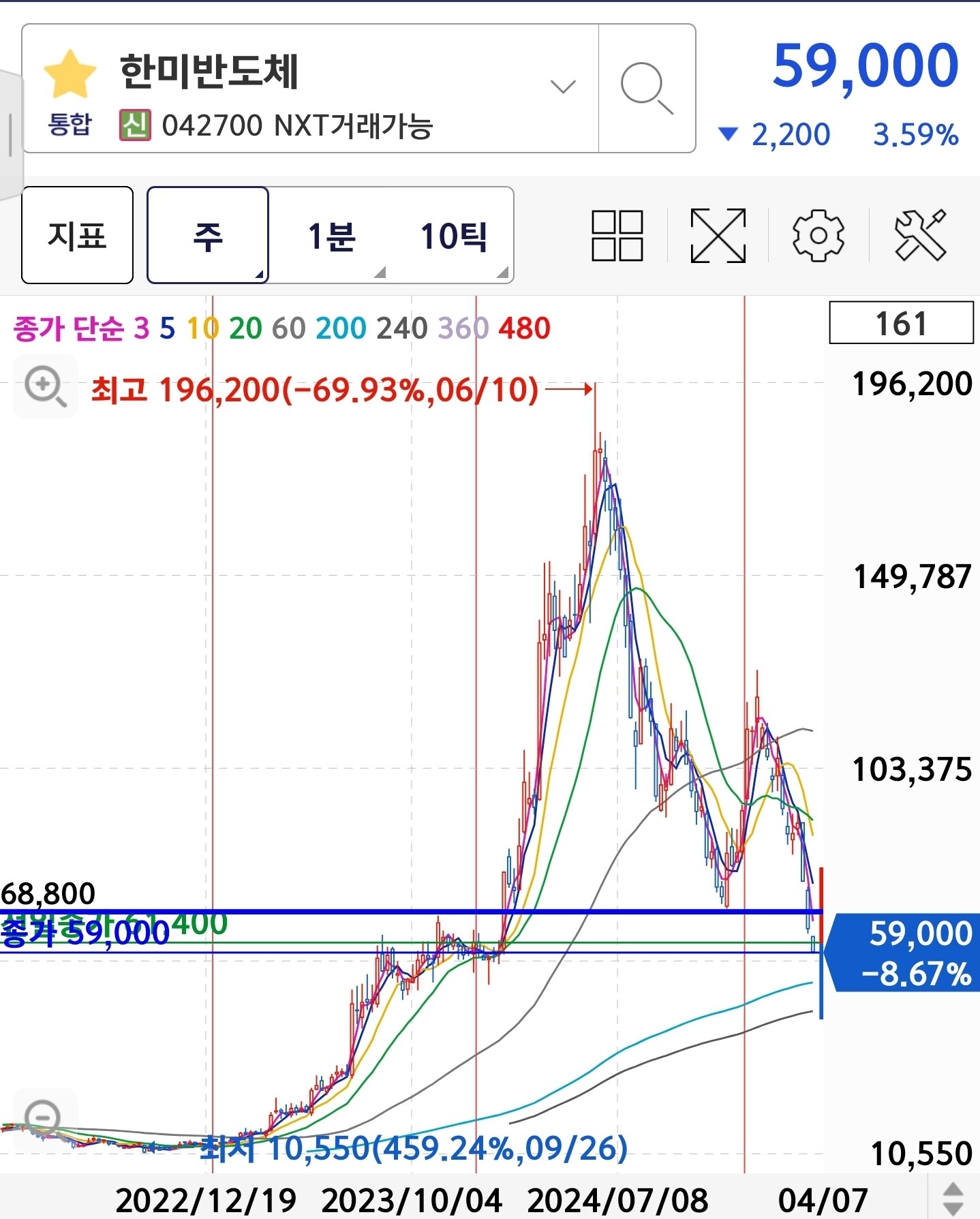This screenshot has width=980, height=1219.
Task: Click the 042700 NXT거래가능 code text
Action: (x=297, y=125)
